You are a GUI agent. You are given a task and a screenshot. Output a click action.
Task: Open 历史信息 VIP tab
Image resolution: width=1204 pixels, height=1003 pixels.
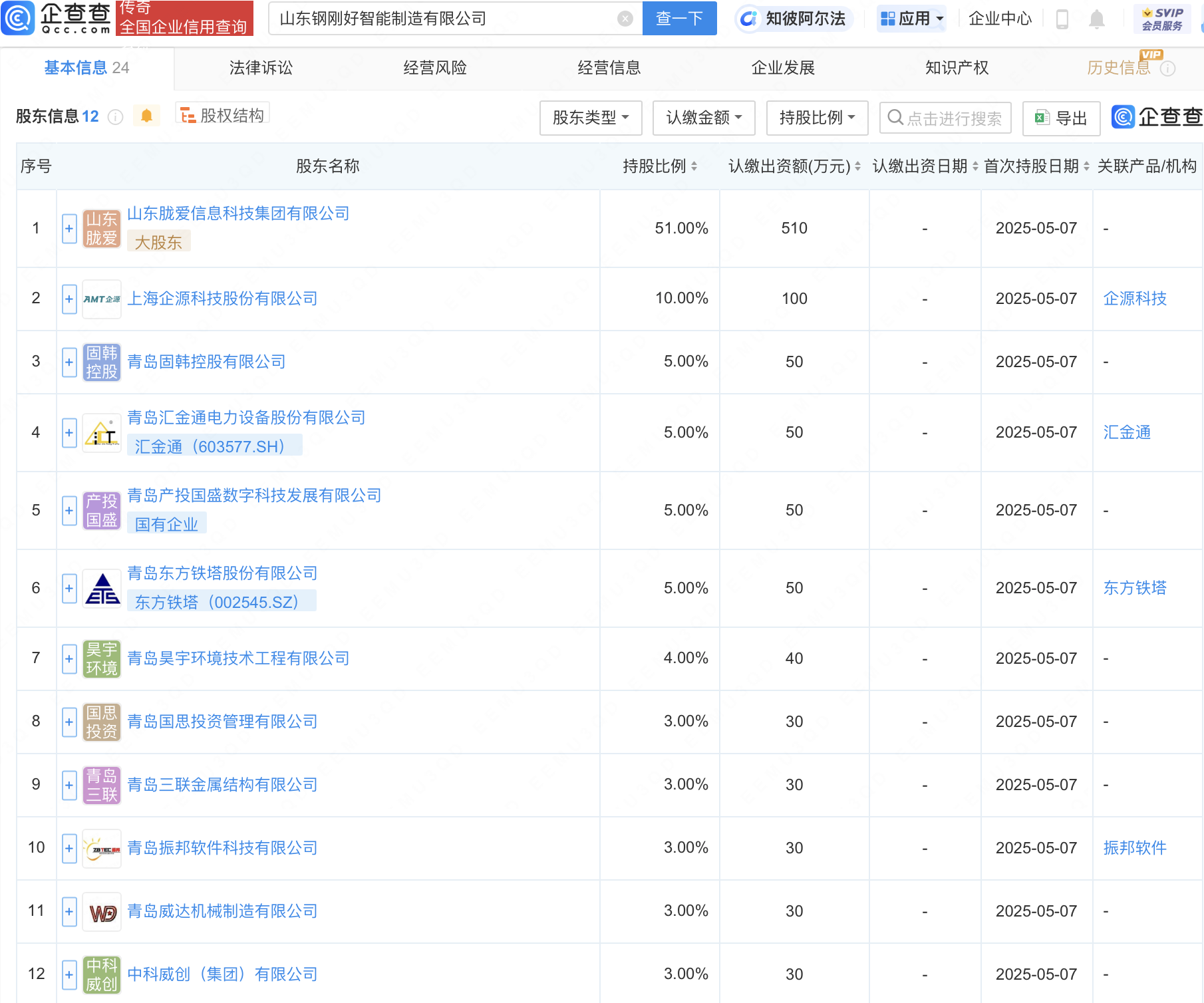click(x=1119, y=68)
